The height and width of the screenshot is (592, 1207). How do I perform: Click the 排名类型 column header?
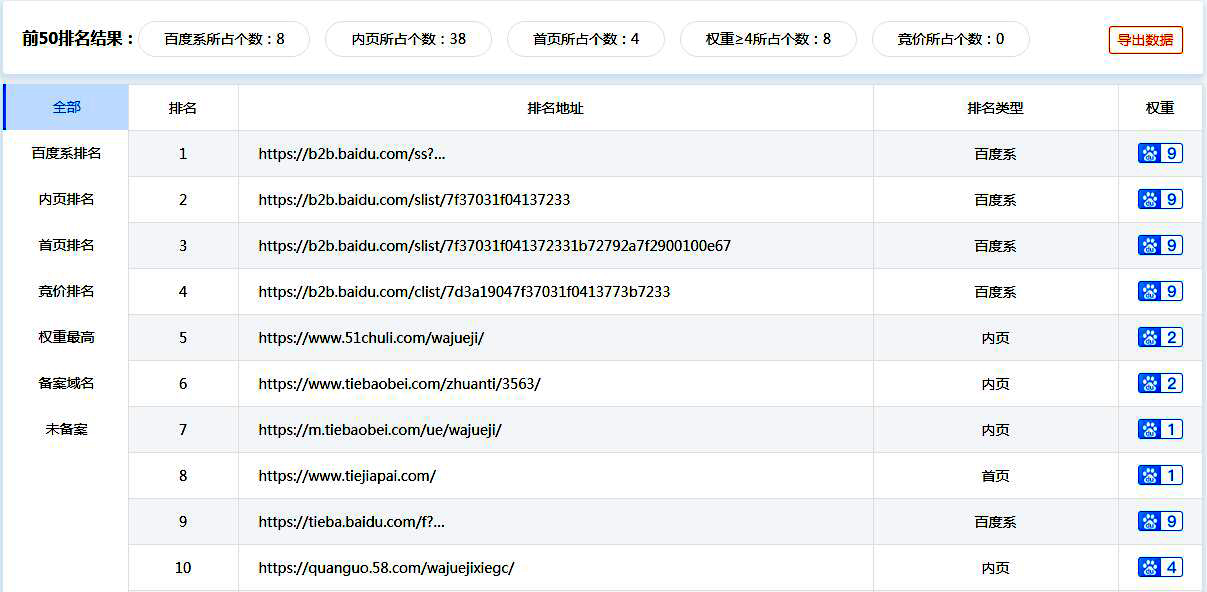pyautogui.click(x=995, y=108)
